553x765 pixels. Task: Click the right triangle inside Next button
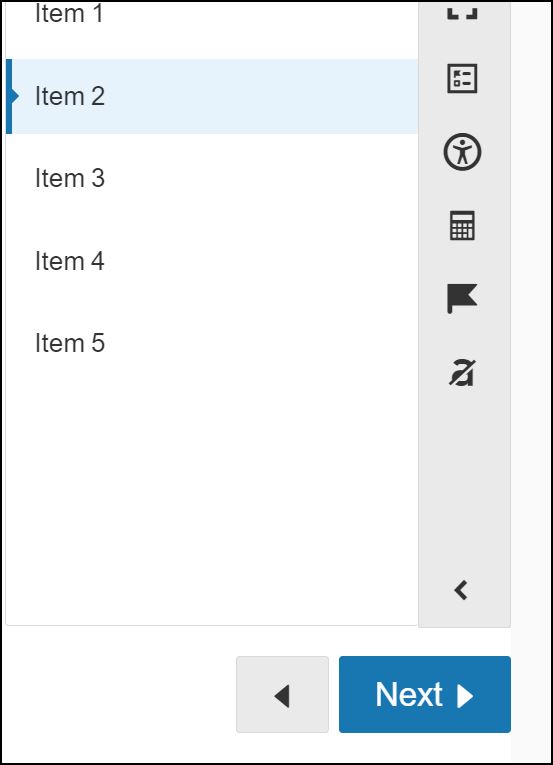[x=465, y=695]
